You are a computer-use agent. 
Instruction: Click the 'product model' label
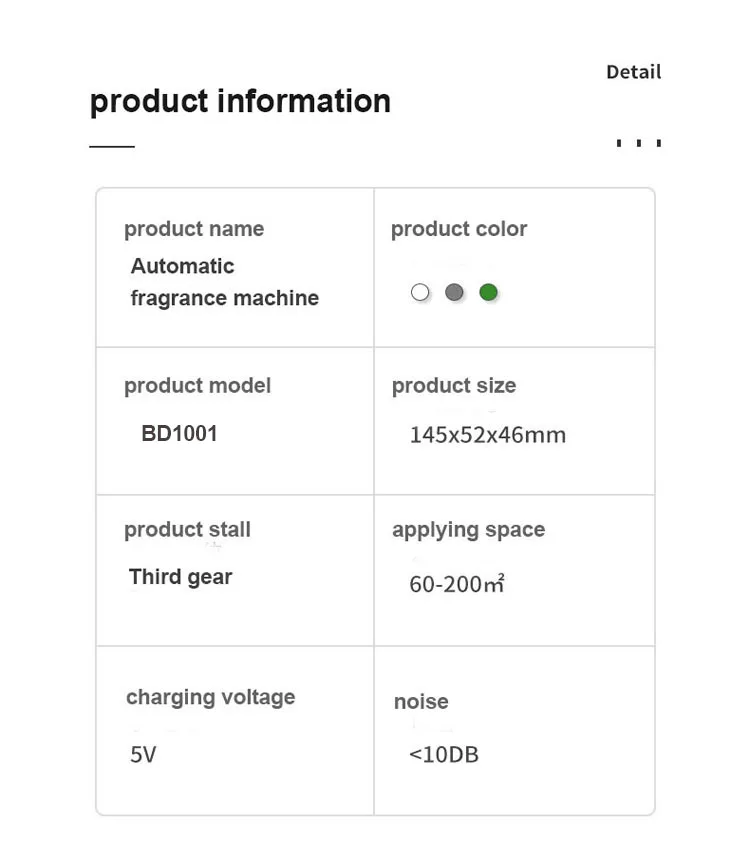(197, 386)
